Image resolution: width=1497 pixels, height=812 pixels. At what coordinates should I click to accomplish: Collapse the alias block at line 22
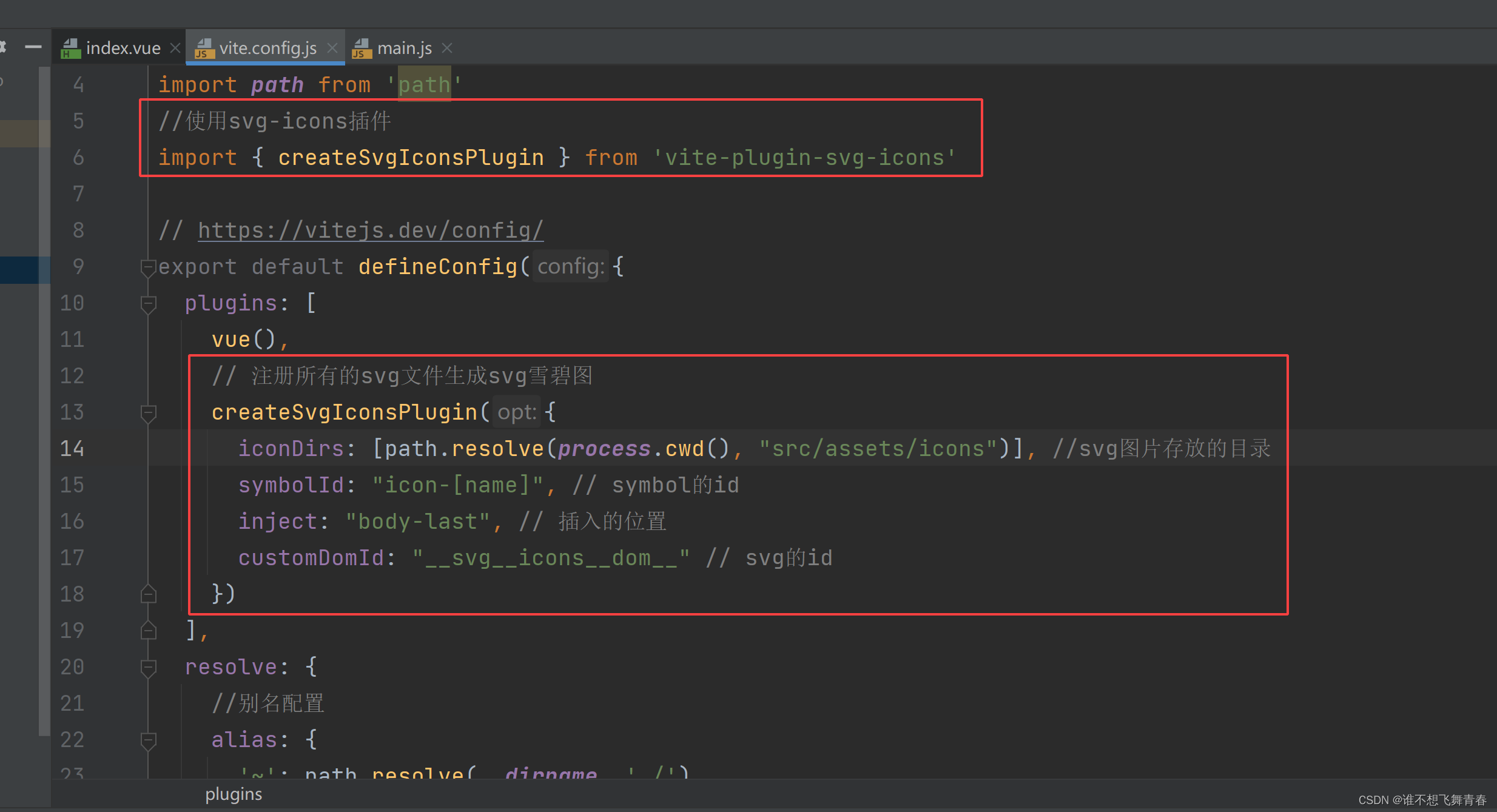tap(147, 740)
